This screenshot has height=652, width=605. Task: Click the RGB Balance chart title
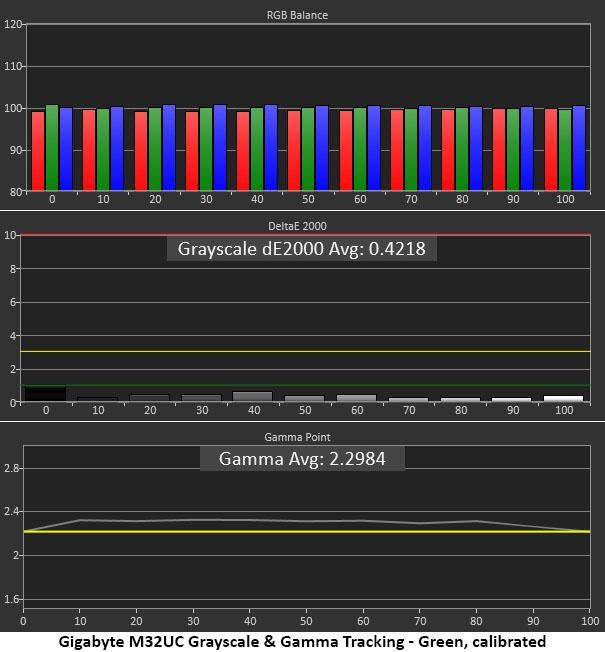pos(297,15)
